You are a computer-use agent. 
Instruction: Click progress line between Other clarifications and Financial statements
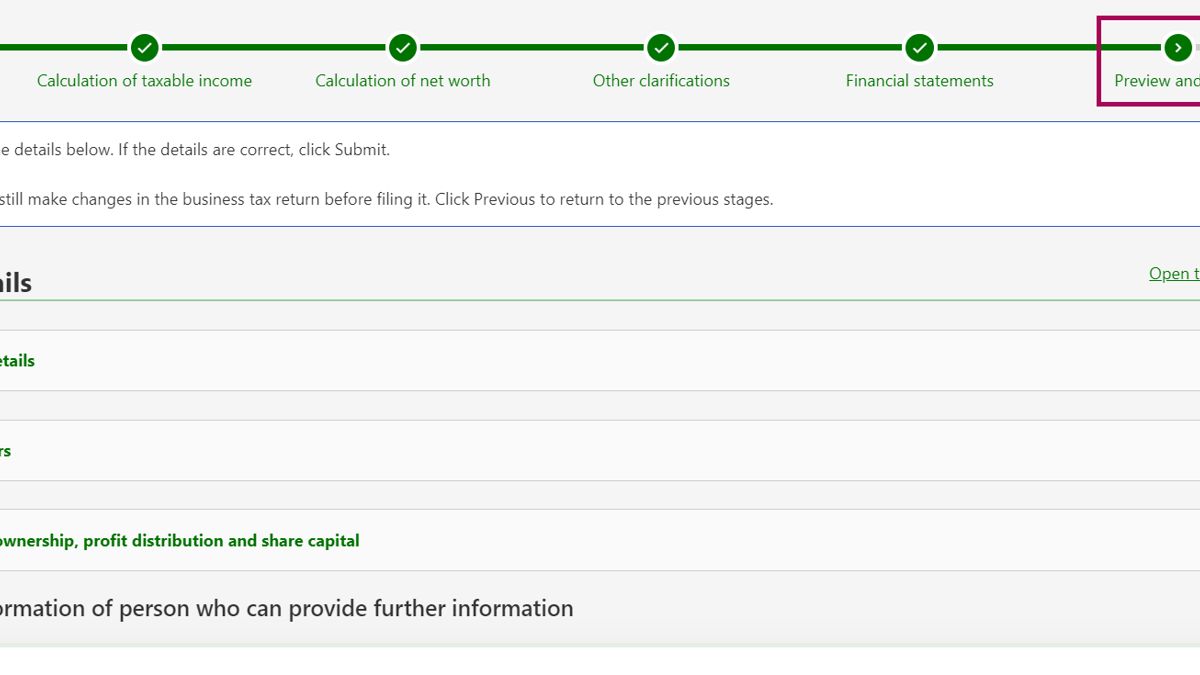click(790, 47)
